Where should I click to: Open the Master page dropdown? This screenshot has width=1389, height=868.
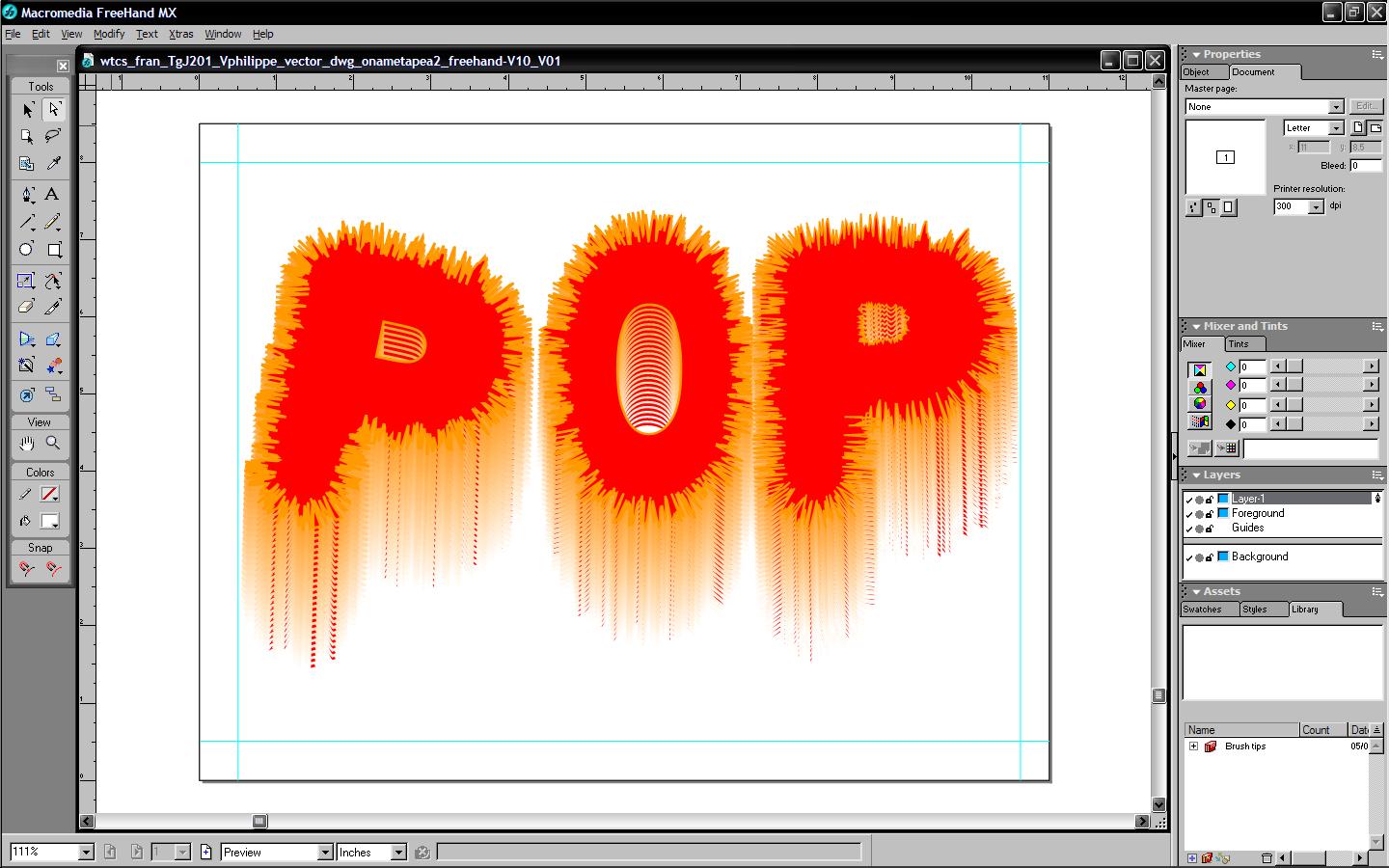point(1336,107)
